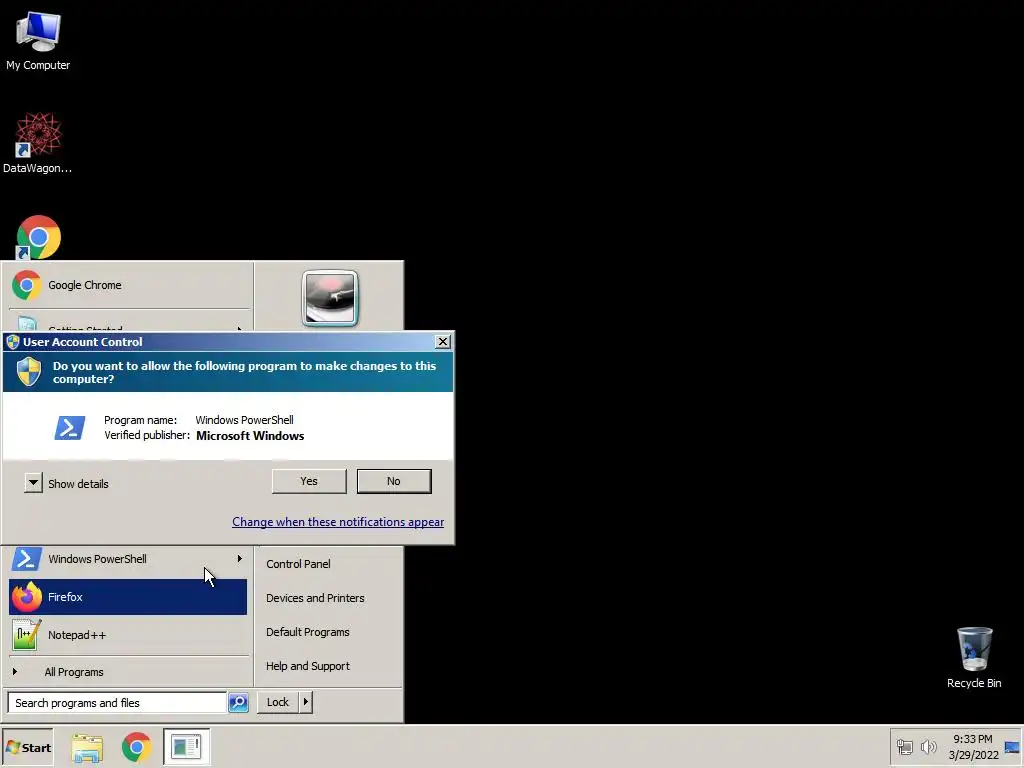The height and width of the screenshot is (768, 1024).
Task: Click the Server Manager taskbar icon
Action: pyautogui.click(x=187, y=747)
